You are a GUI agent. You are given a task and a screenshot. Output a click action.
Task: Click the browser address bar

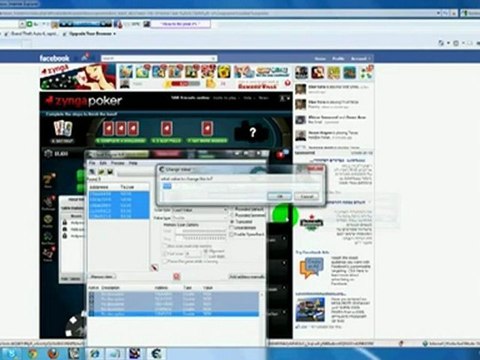point(218,13)
